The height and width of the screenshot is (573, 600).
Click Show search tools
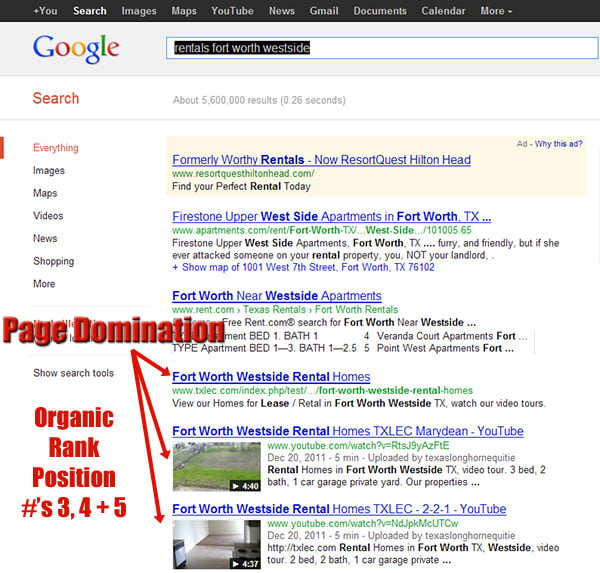click(73, 373)
